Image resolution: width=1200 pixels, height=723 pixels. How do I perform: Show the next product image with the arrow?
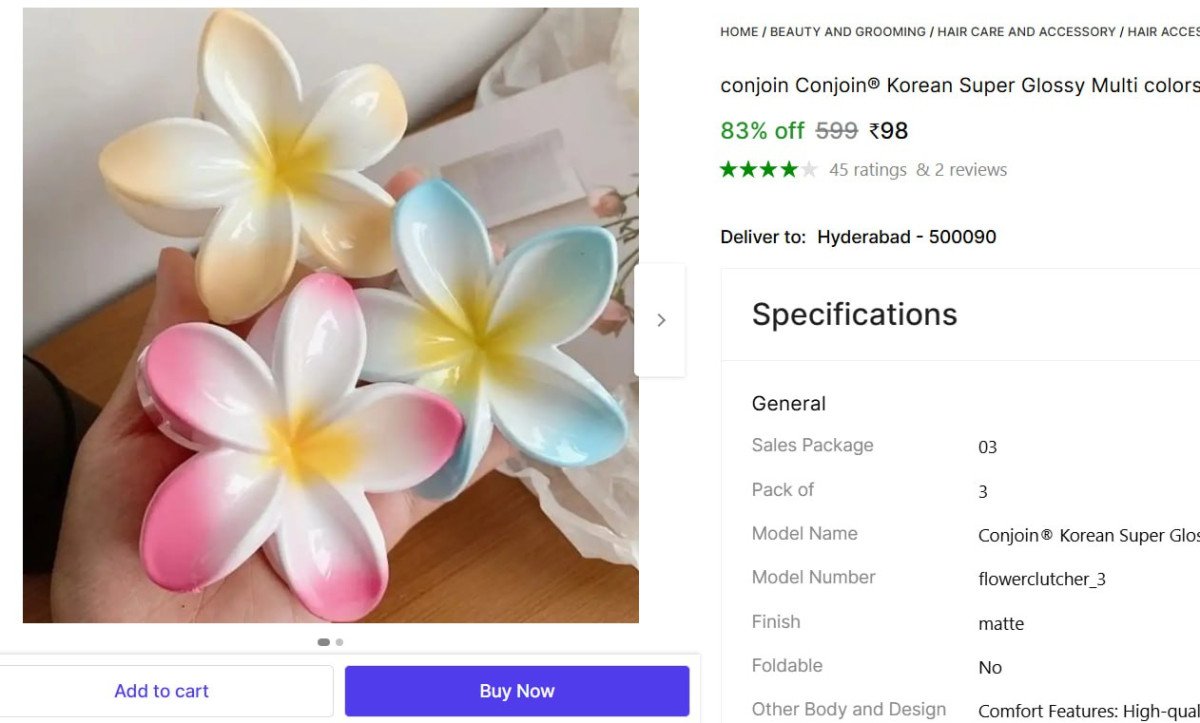660,320
